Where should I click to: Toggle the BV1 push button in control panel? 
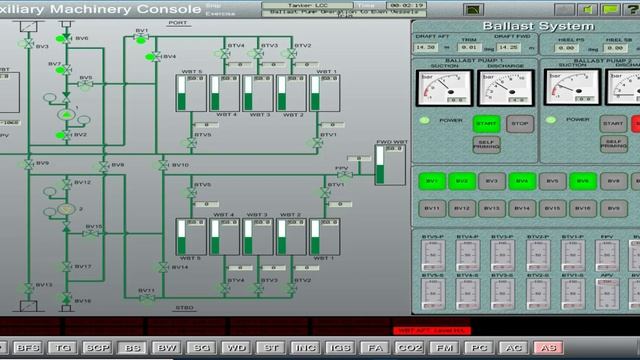(432, 181)
